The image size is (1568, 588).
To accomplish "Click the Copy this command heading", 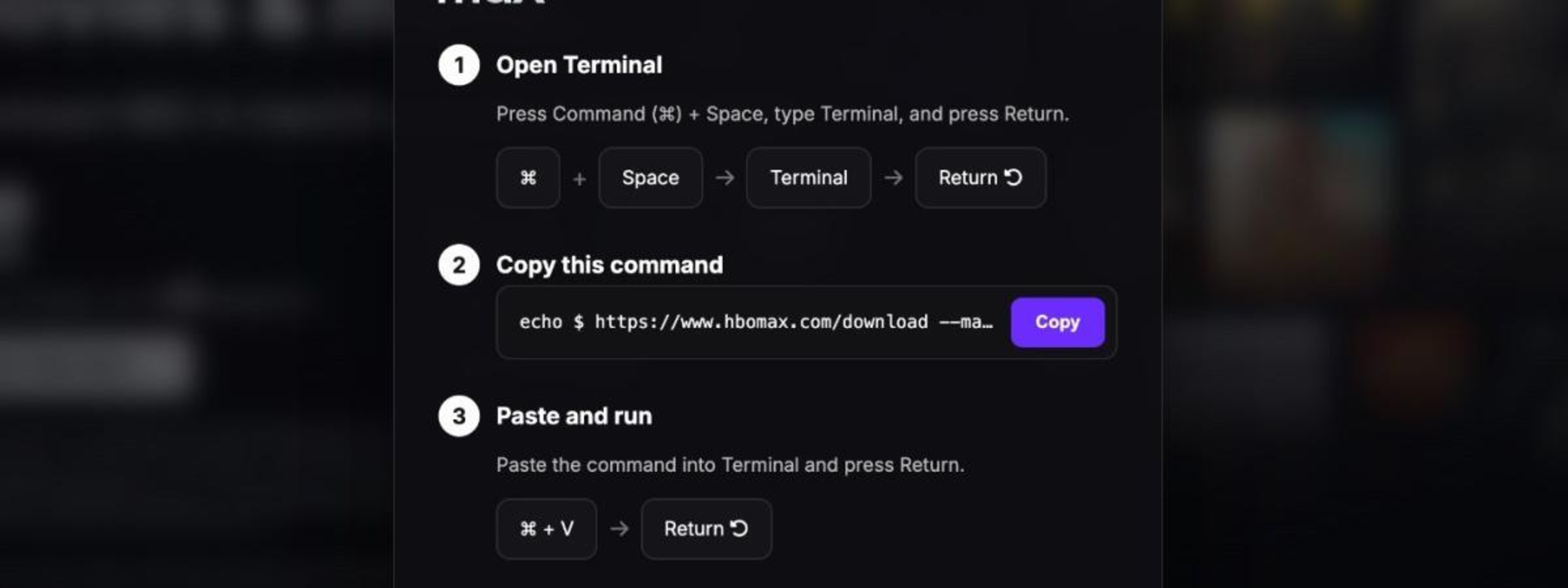I will [610, 265].
